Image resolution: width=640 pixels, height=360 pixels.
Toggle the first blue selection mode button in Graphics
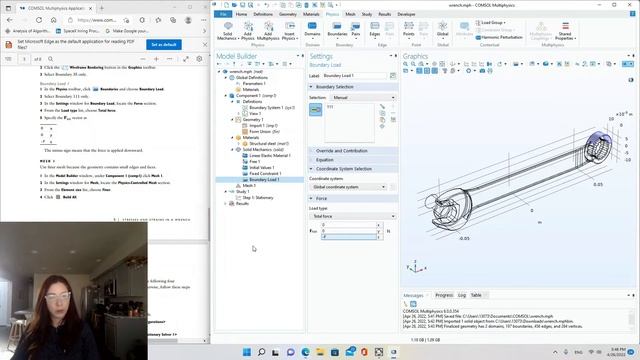pyautogui.click(x=419, y=71)
